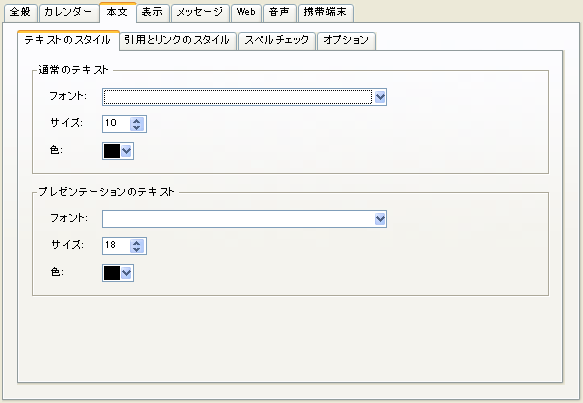Switch to the カレンダー tab
The image size is (583, 403).
pyautogui.click(x=68, y=12)
